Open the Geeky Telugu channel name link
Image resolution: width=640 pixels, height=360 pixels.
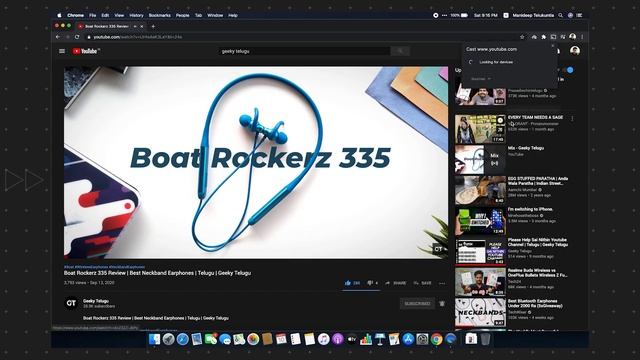(96, 301)
